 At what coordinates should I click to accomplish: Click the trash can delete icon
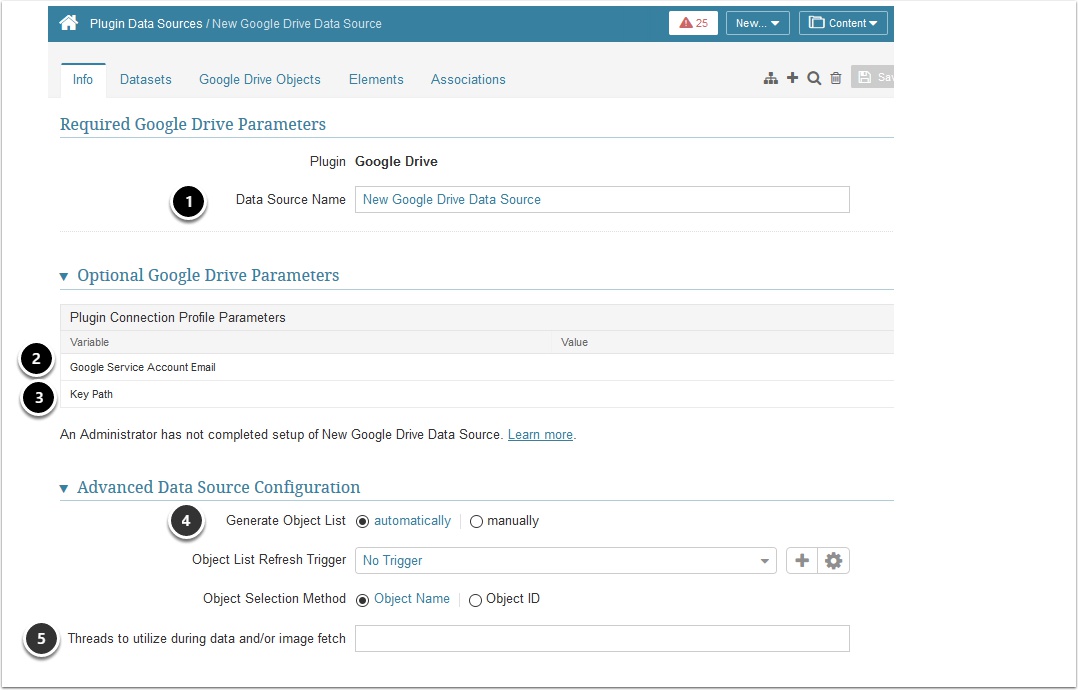(x=836, y=78)
